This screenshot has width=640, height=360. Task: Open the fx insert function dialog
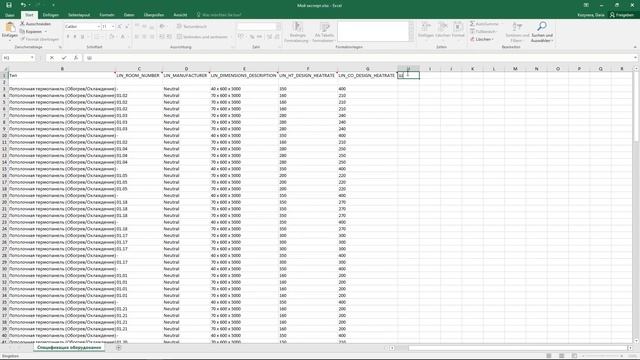(x=76, y=58)
